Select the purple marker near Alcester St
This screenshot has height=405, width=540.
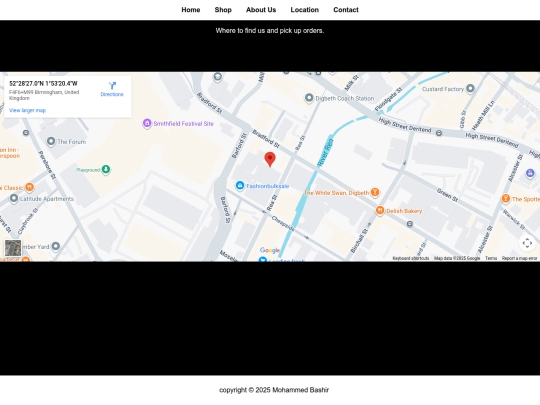(530, 173)
